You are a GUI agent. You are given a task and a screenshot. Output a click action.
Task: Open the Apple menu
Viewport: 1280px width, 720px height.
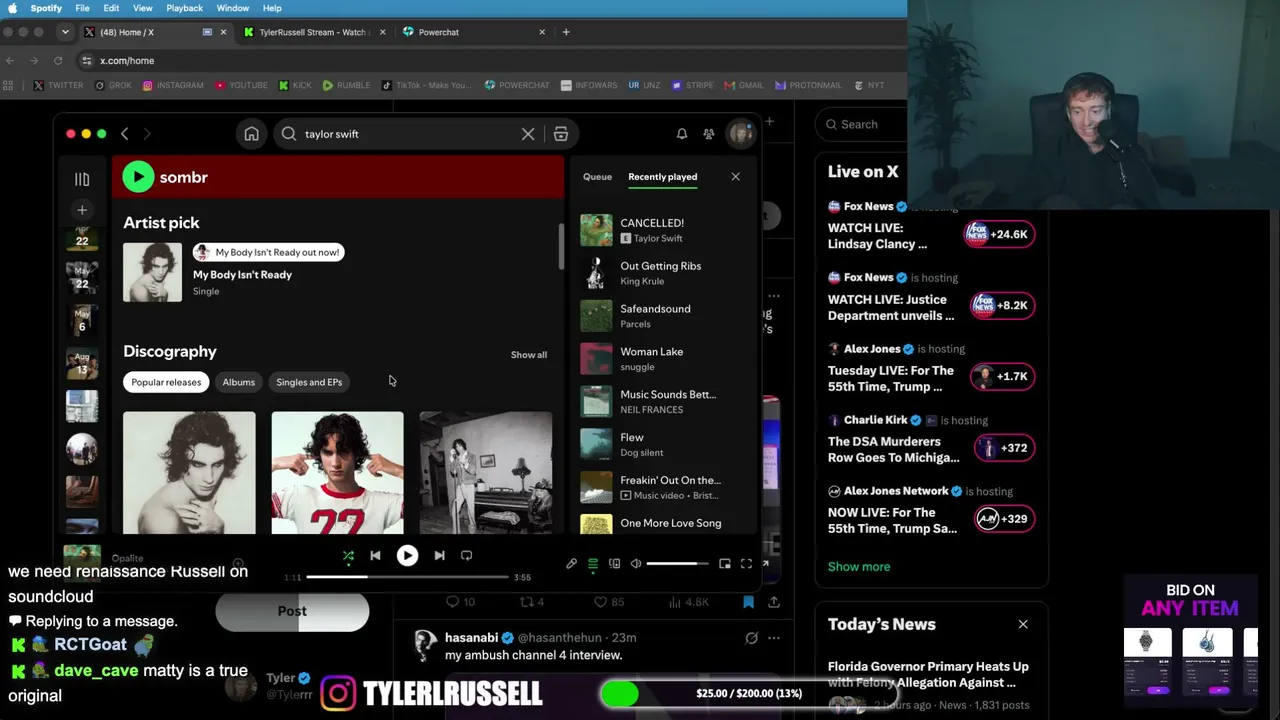tap(12, 8)
